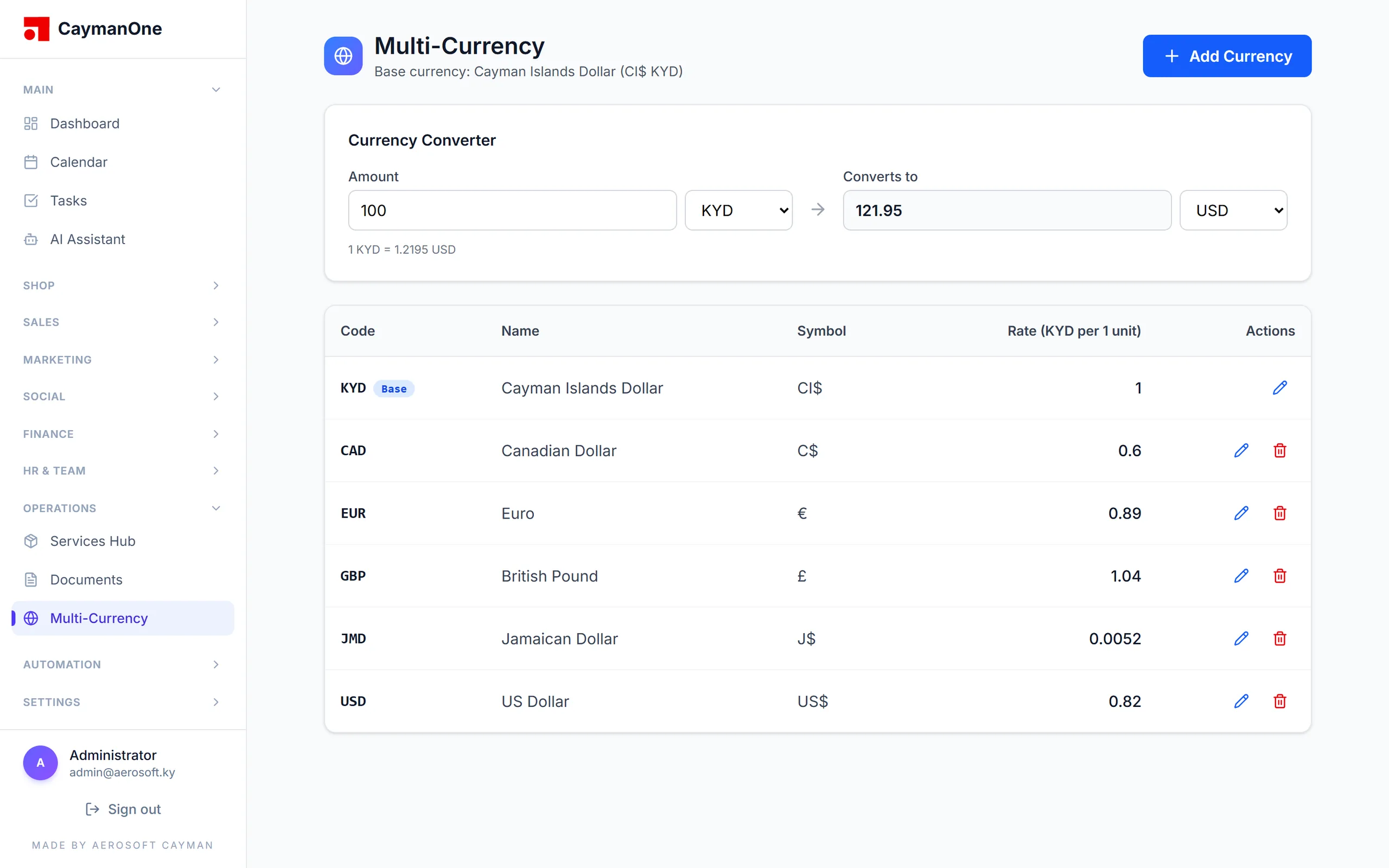The height and width of the screenshot is (868, 1389).
Task: Expand the SETTINGS sidebar section
Action: point(122,701)
